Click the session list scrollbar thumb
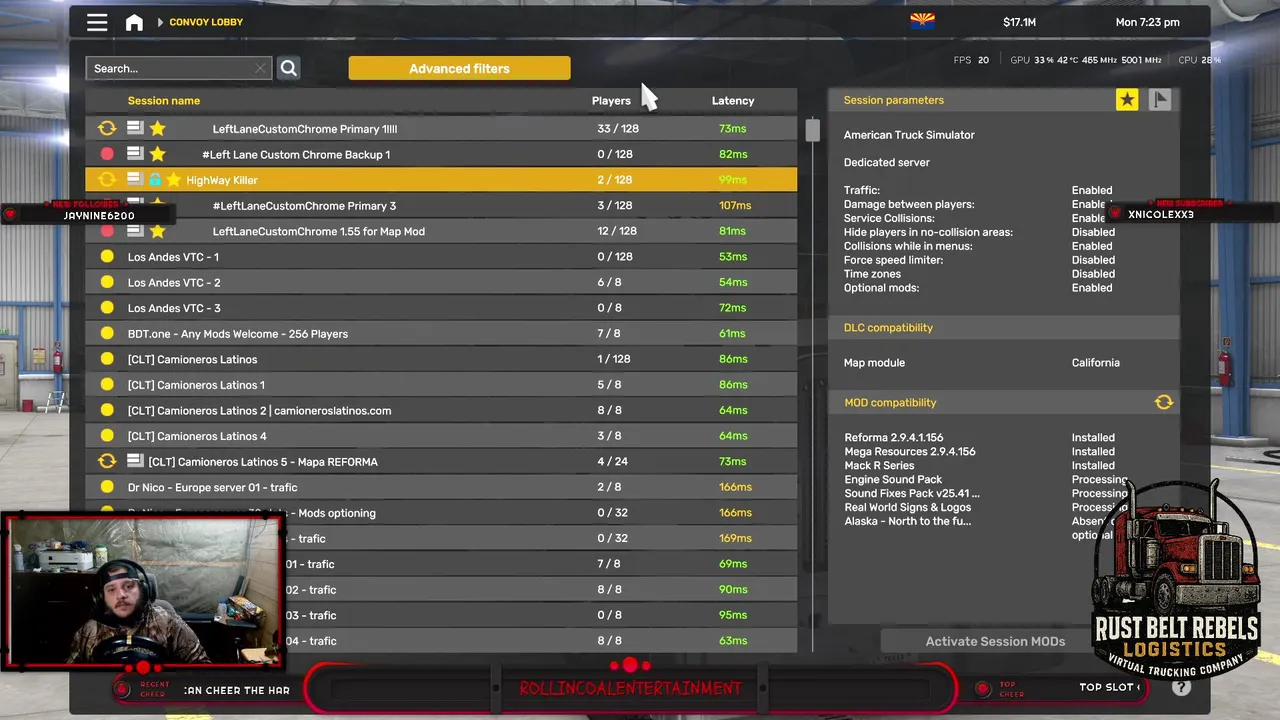Image resolution: width=1280 pixels, height=720 pixels. pos(812,129)
